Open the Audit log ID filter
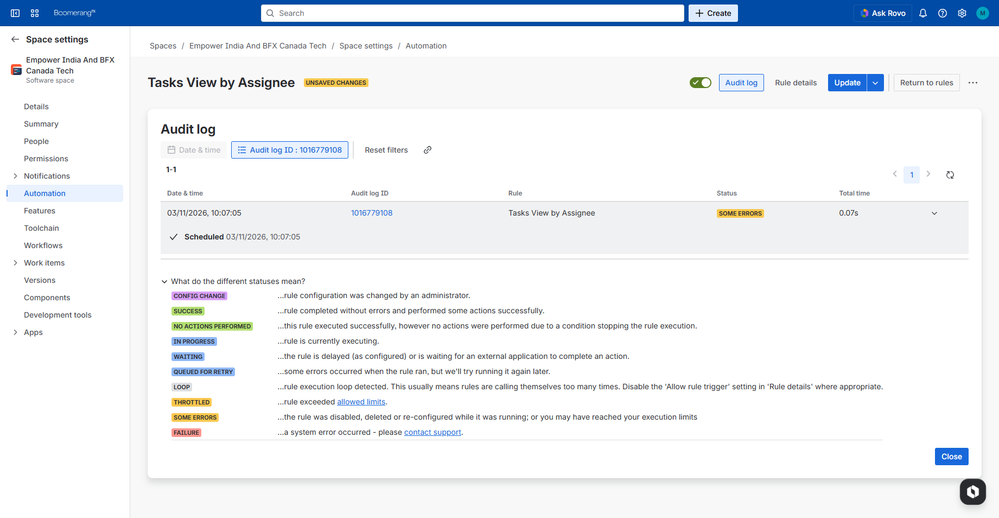Screen dimensions: 999x518 coord(290,150)
